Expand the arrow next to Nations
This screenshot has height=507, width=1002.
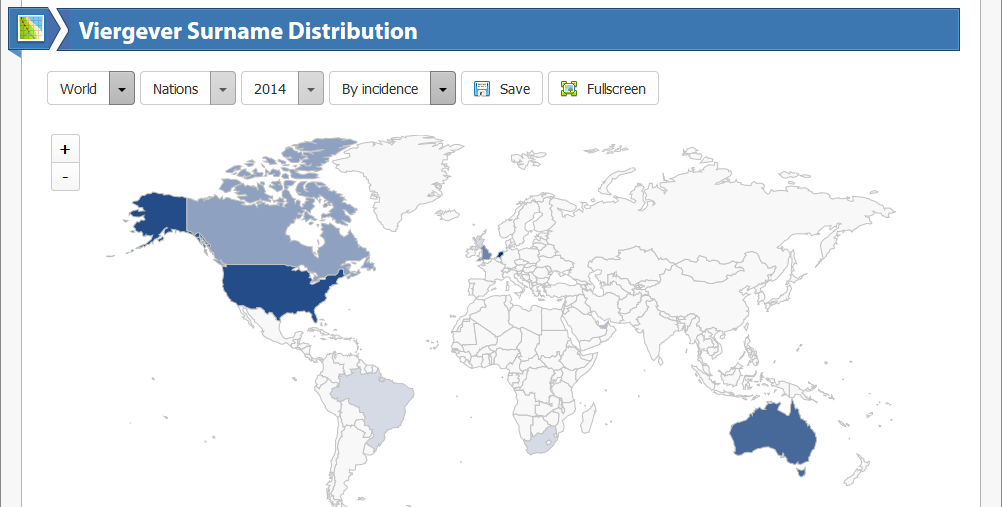pyautogui.click(x=223, y=88)
